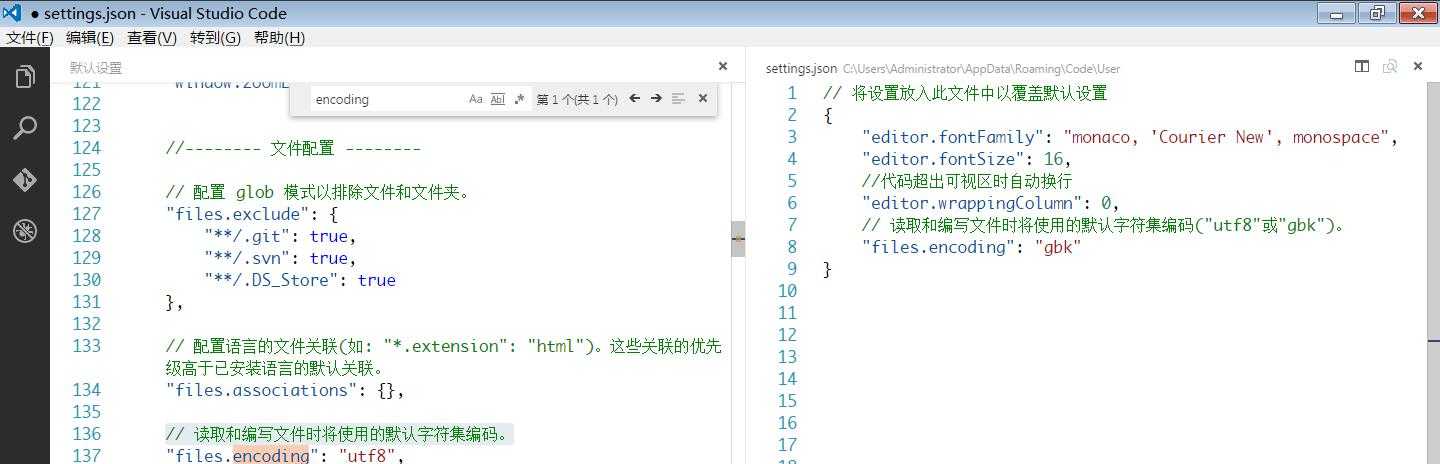
Task: Minimize the Visual Studio Code window
Action: (1337, 13)
